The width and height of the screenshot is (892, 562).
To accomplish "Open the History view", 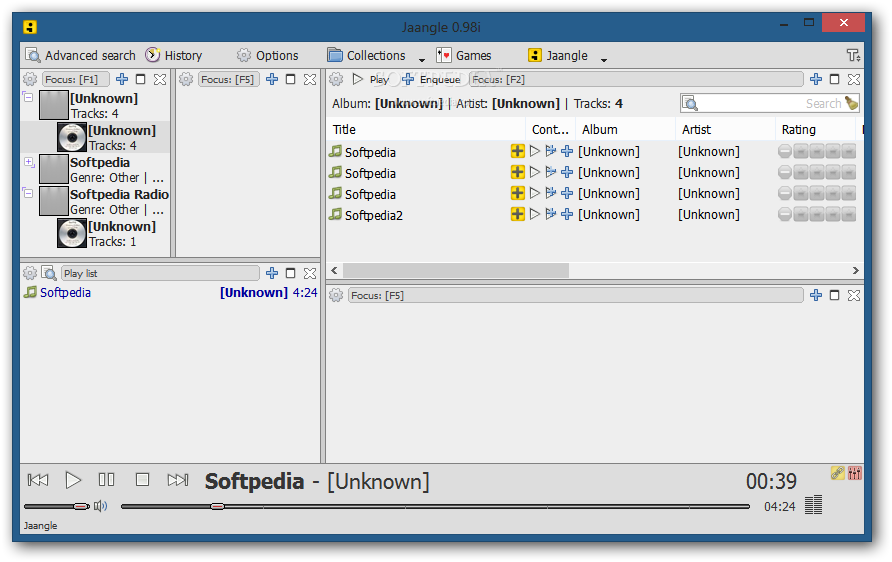I will tap(174, 55).
